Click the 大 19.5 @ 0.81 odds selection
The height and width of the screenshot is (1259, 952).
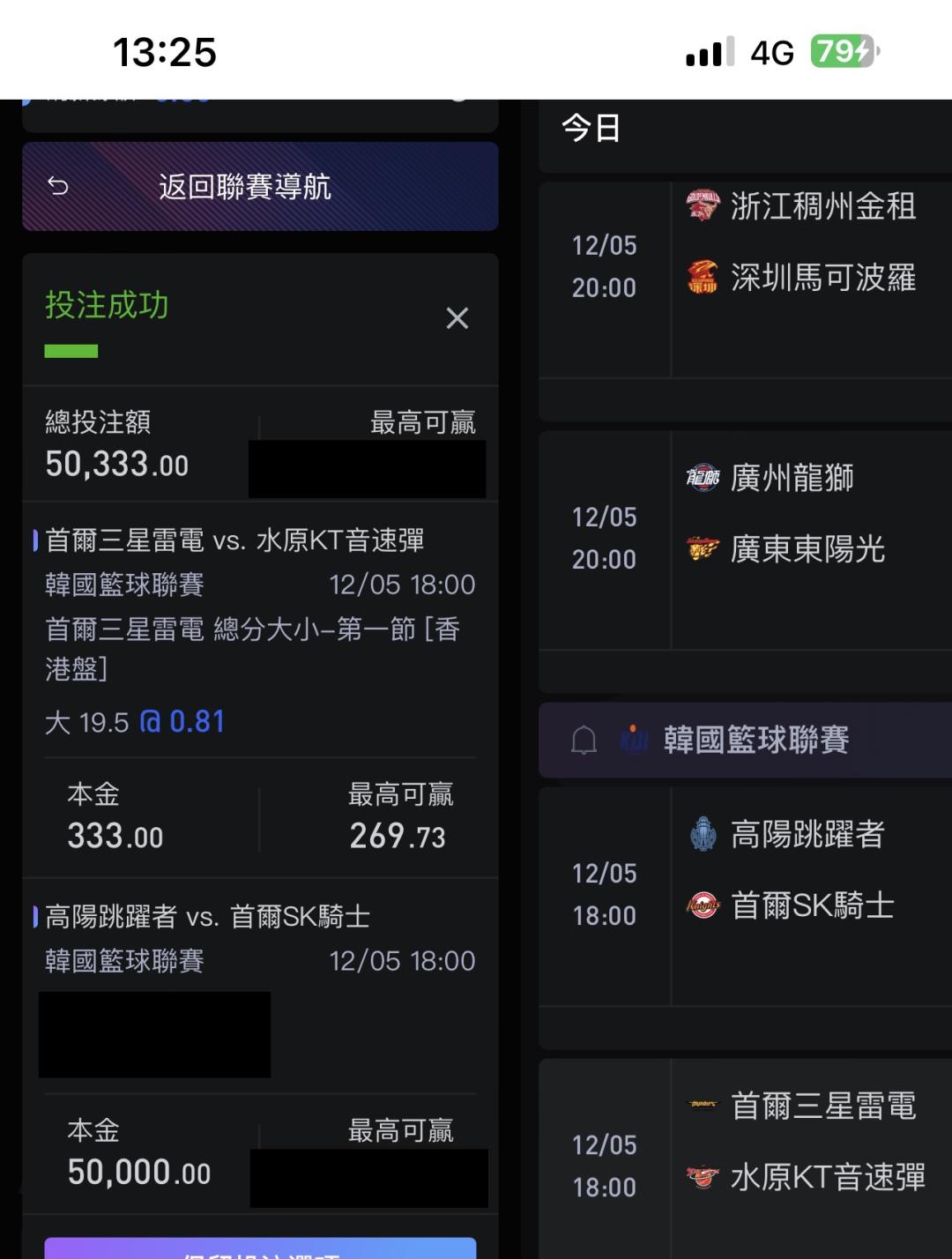click(x=135, y=722)
